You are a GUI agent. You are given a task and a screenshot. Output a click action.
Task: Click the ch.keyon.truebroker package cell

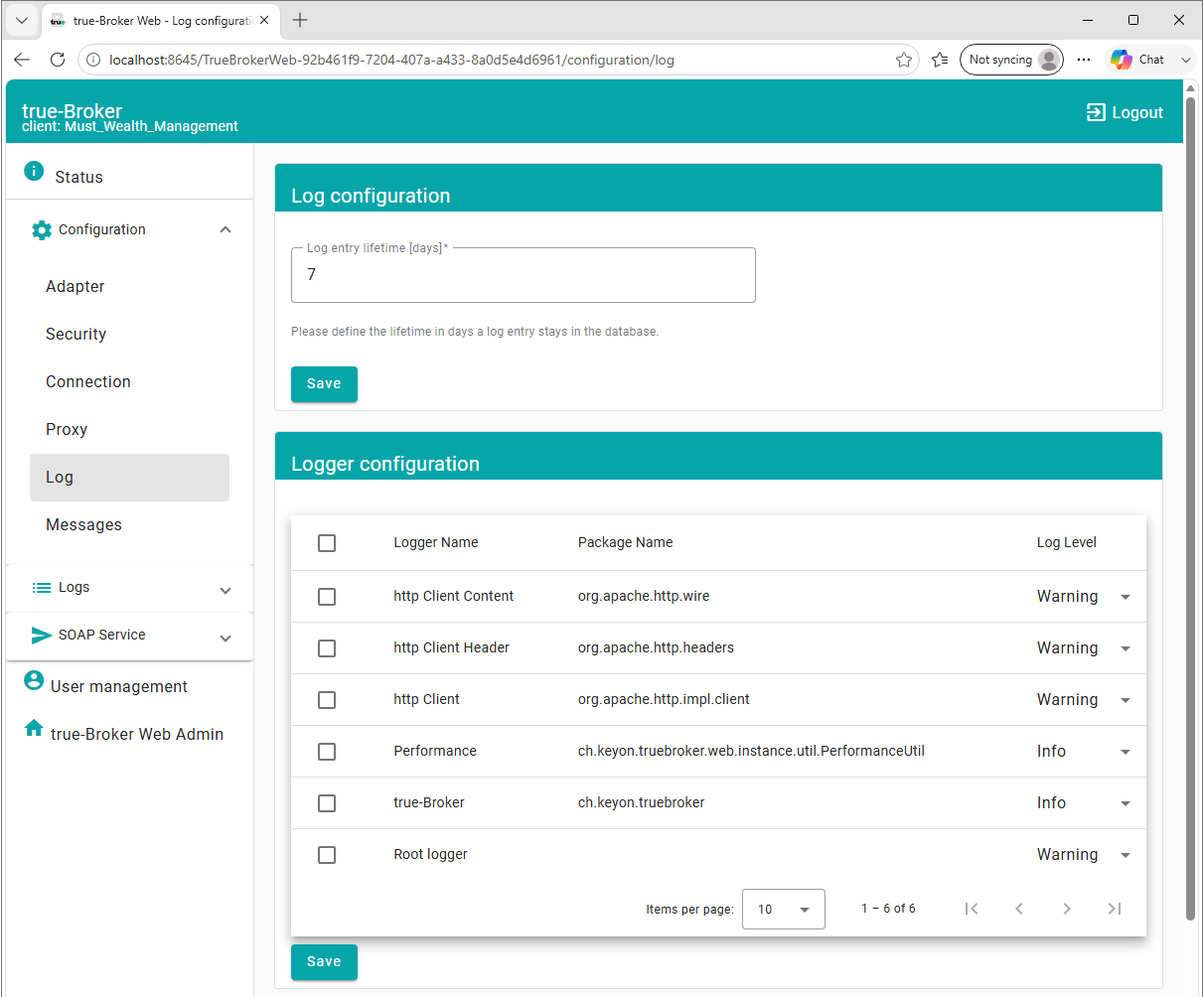click(642, 802)
